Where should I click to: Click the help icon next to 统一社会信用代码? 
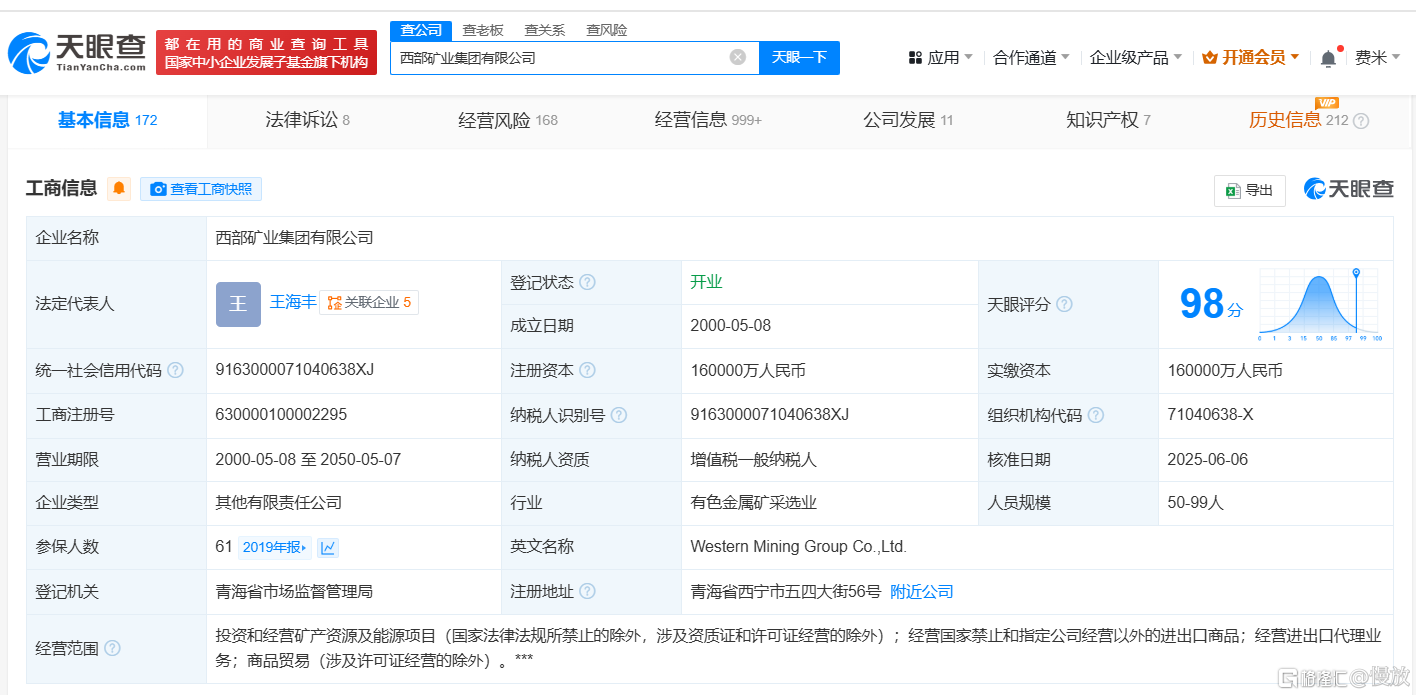tap(175, 370)
